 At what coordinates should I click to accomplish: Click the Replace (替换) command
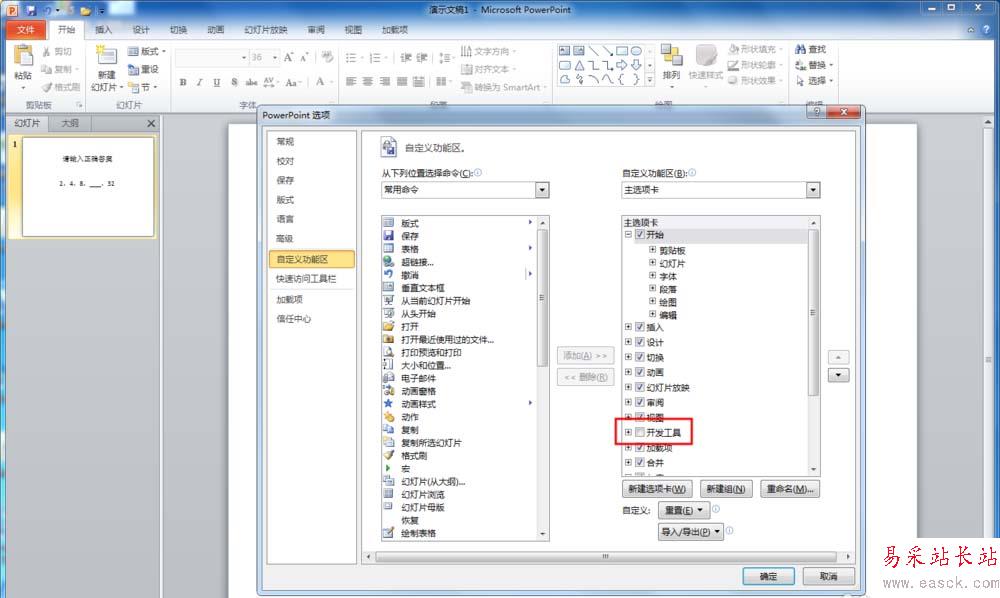point(814,65)
